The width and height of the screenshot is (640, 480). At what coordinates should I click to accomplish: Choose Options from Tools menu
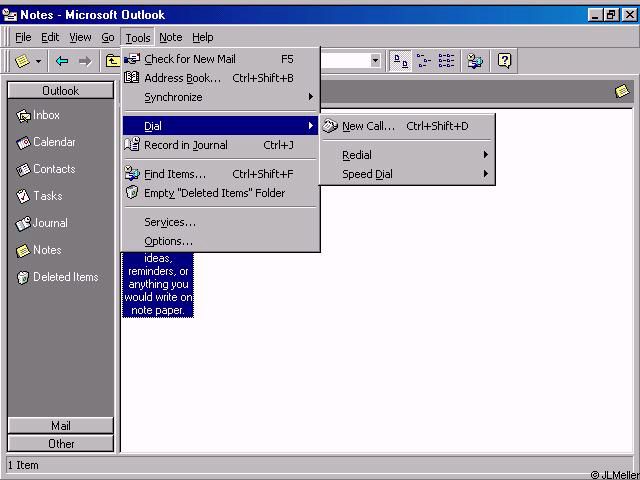coord(220,241)
